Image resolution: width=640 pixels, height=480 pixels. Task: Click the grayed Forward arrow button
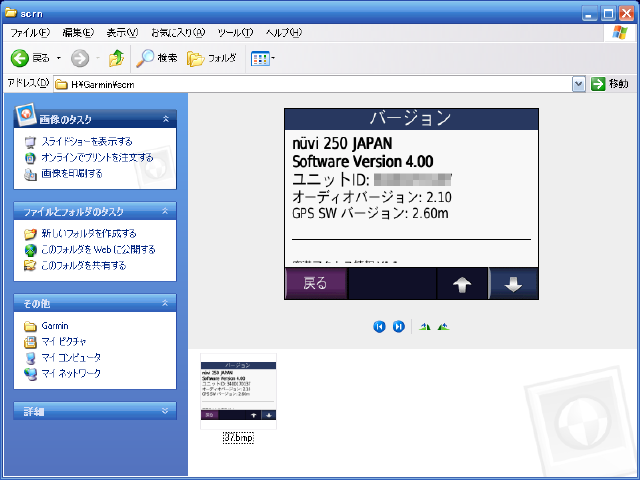pos(80,58)
